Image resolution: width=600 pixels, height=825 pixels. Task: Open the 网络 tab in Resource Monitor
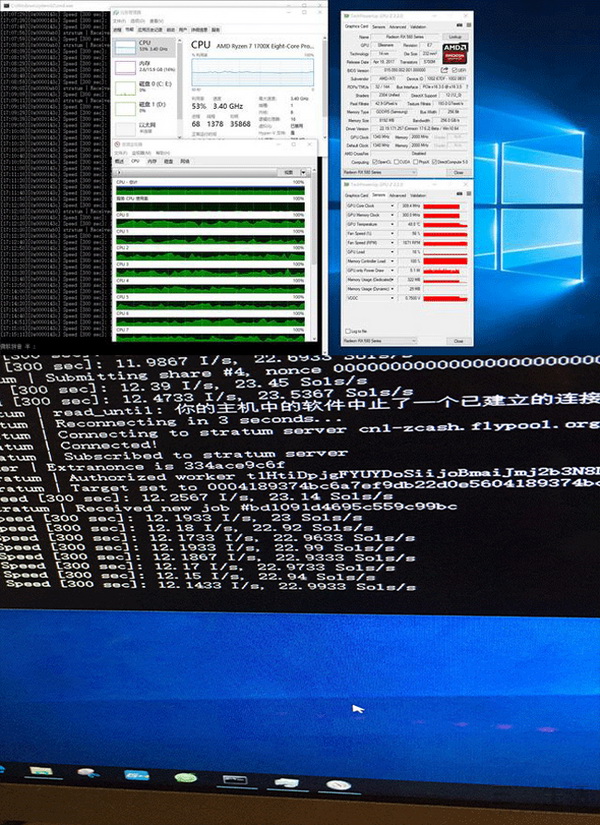pyautogui.click(x=185, y=161)
